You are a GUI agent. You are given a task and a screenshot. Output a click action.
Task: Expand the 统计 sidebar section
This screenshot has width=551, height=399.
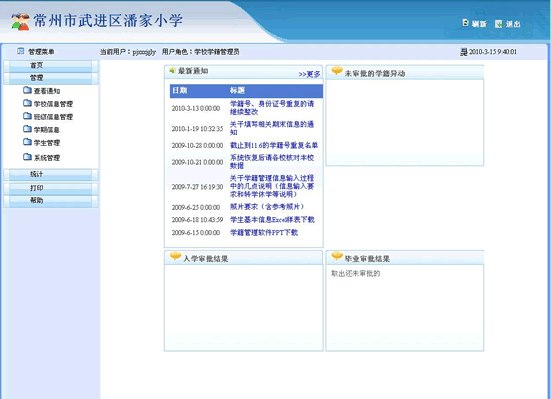point(51,174)
